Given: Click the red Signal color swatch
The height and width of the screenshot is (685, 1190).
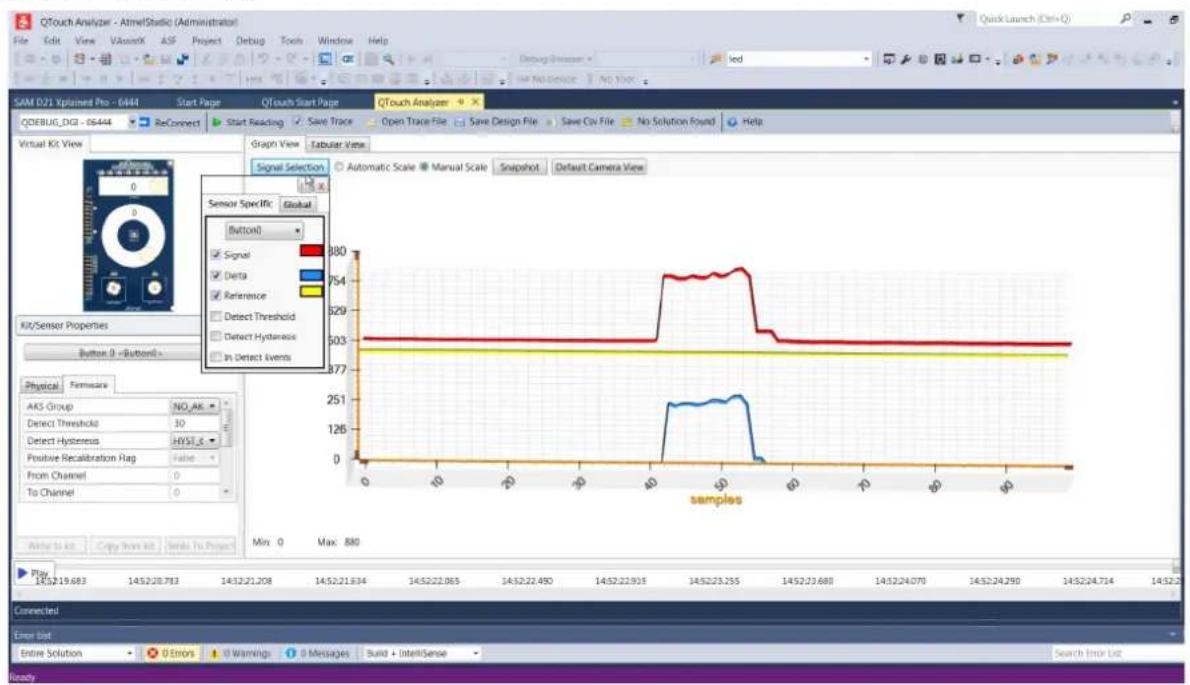Looking at the screenshot, I should 311,251.
